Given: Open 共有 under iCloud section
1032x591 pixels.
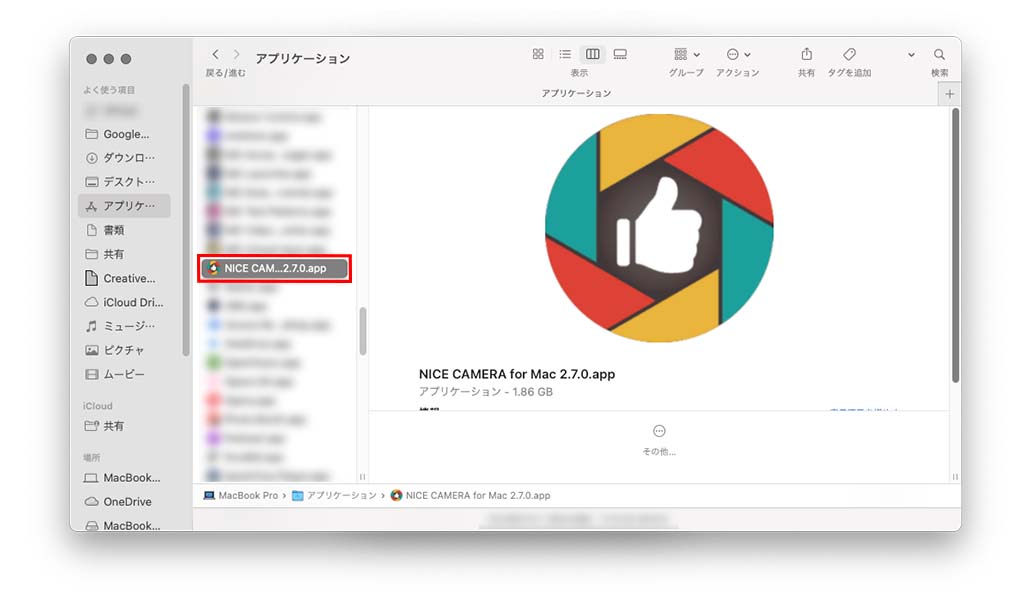Looking at the screenshot, I should tap(124, 426).
